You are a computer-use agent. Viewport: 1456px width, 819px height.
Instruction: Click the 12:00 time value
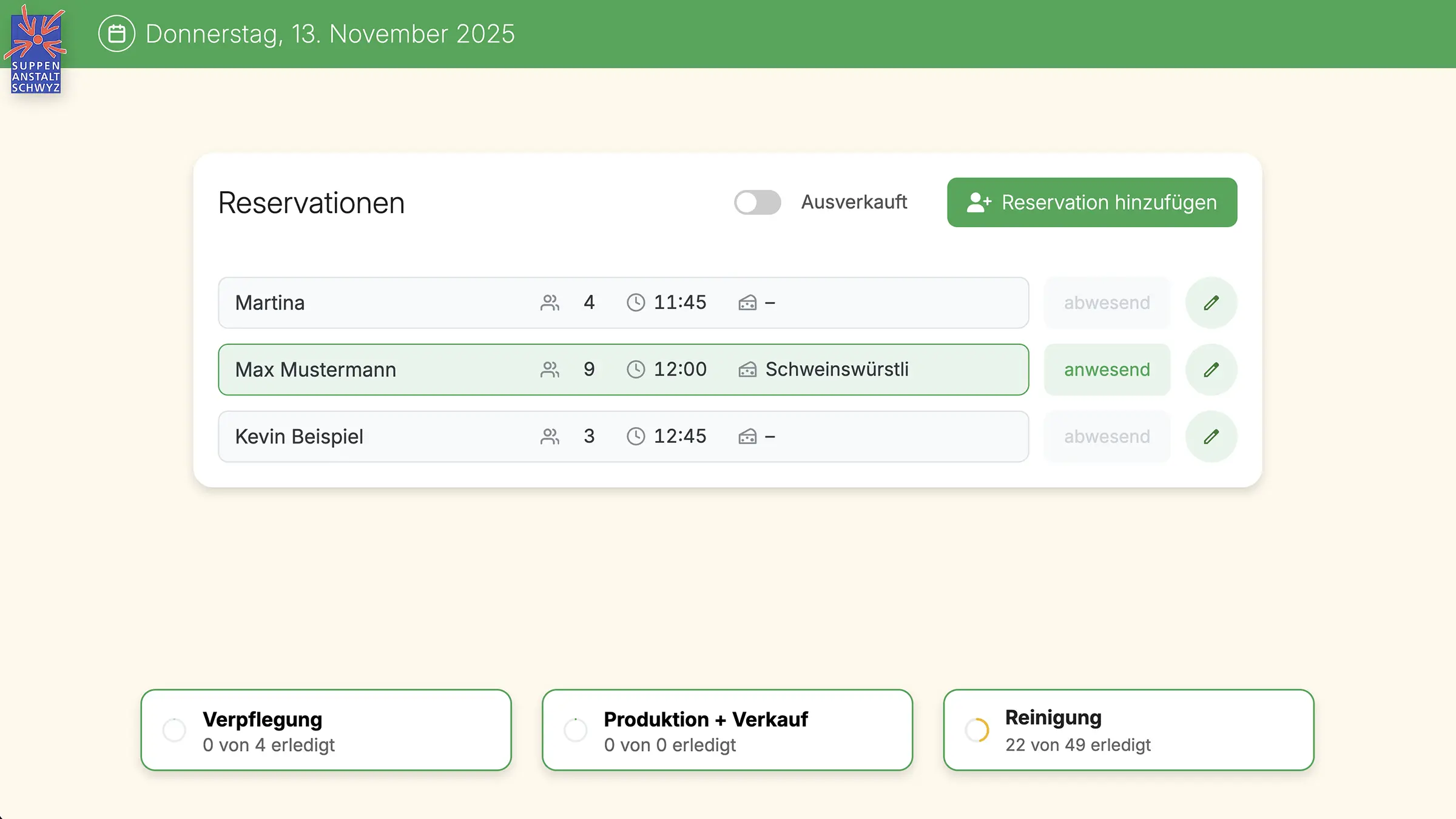coord(680,369)
